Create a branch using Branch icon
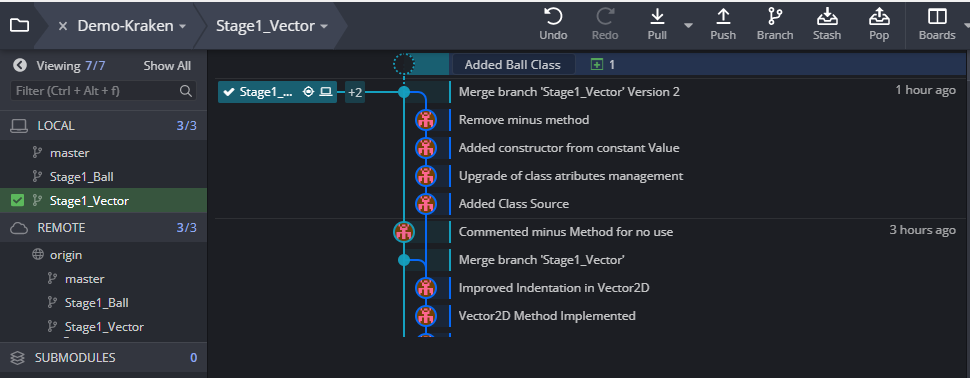Screen dimensions: 970x378 [x=775, y=17]
